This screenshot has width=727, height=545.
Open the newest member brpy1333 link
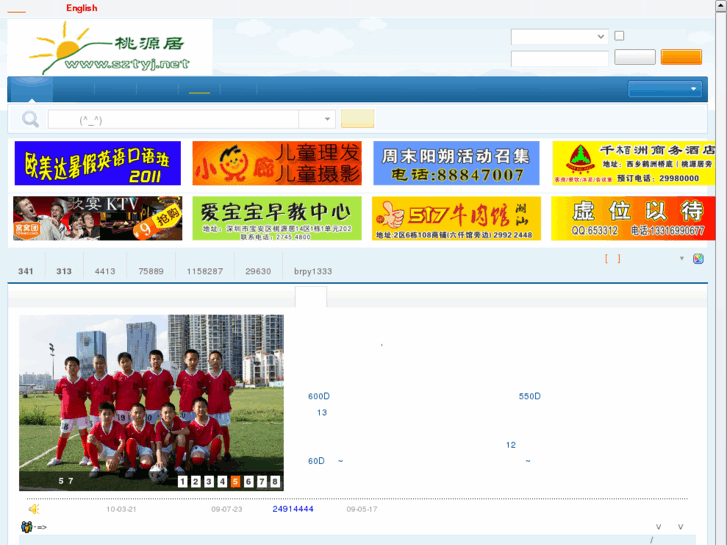(313, 271)
